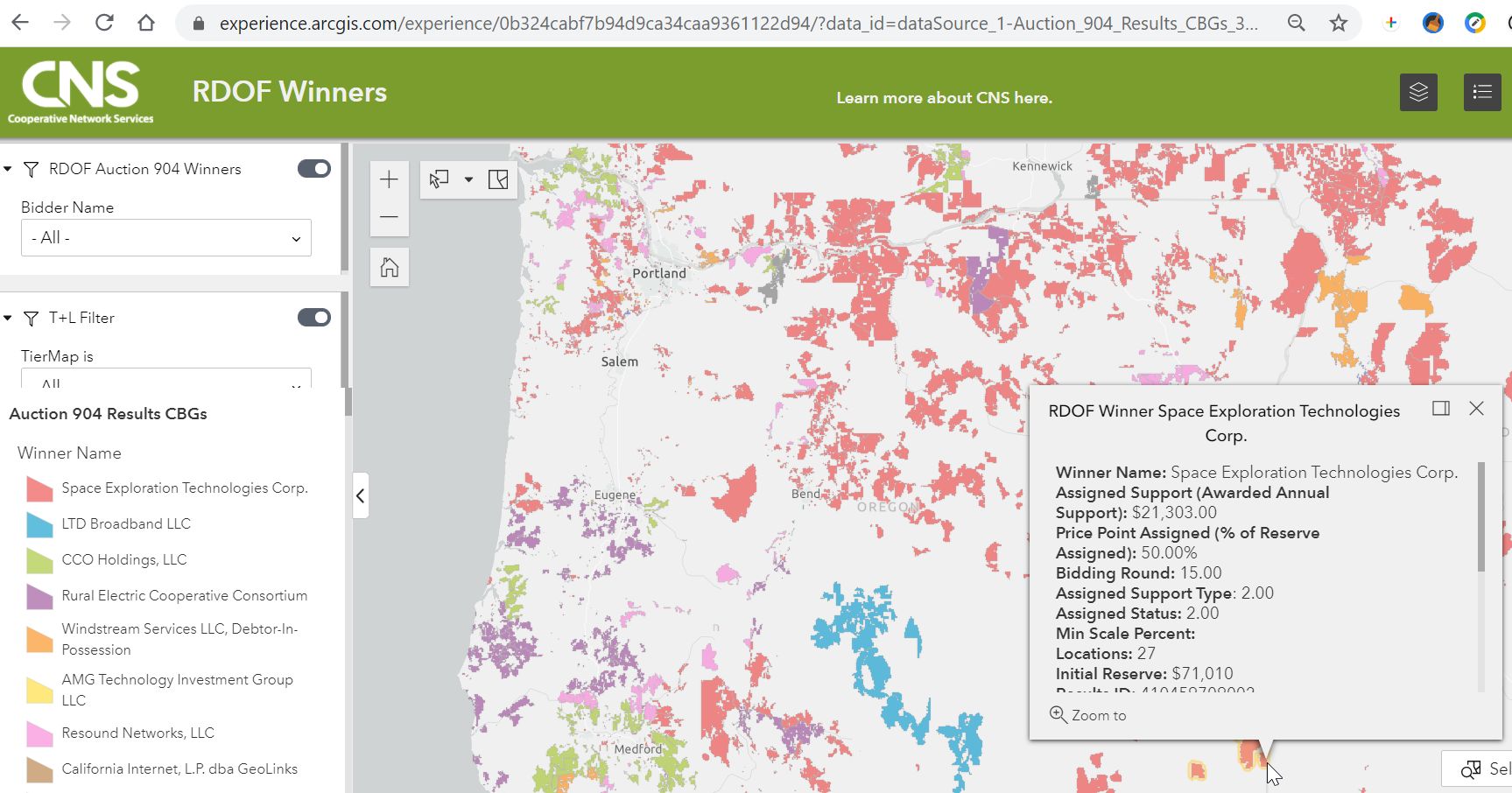Click the popup vertical scrollbar
Screen dimensions: 1512x793
pyautogui.click(x=1481, y=516)
